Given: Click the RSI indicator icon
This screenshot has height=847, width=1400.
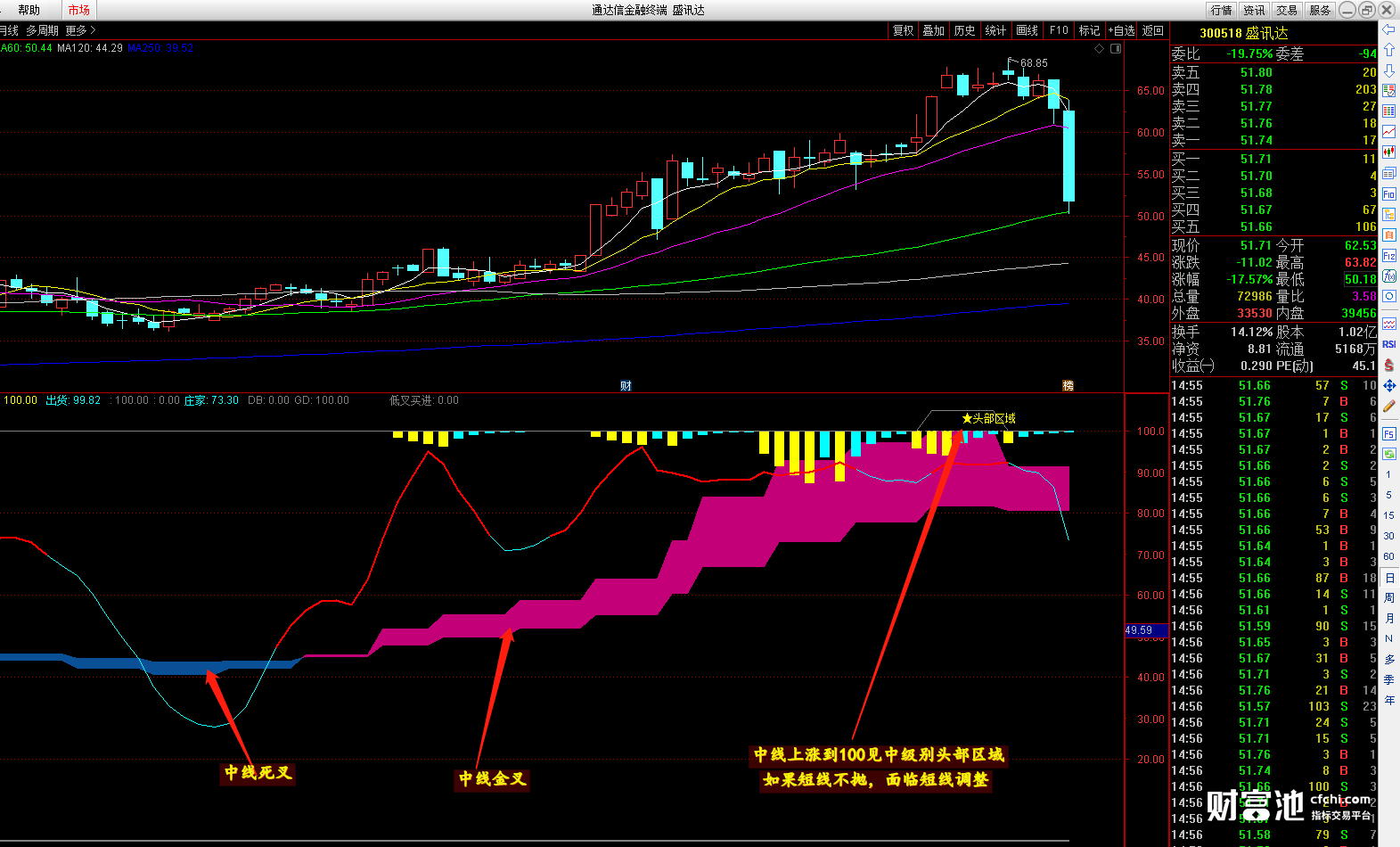Looking at the screenshot, I should coord(1388,344).
